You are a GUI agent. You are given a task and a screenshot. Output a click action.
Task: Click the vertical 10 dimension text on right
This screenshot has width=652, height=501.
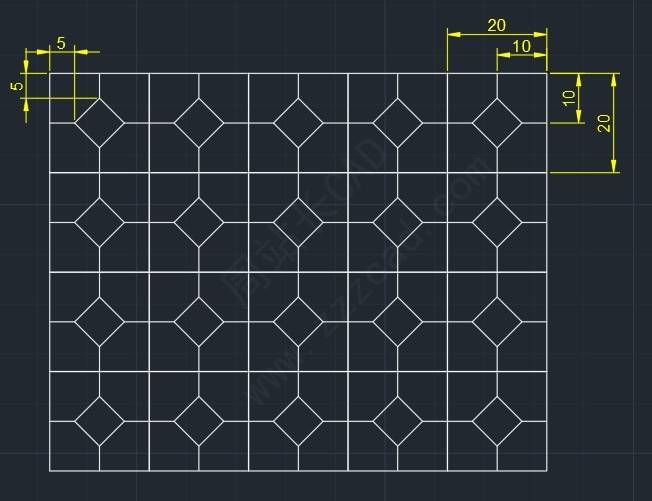(569, 98)
